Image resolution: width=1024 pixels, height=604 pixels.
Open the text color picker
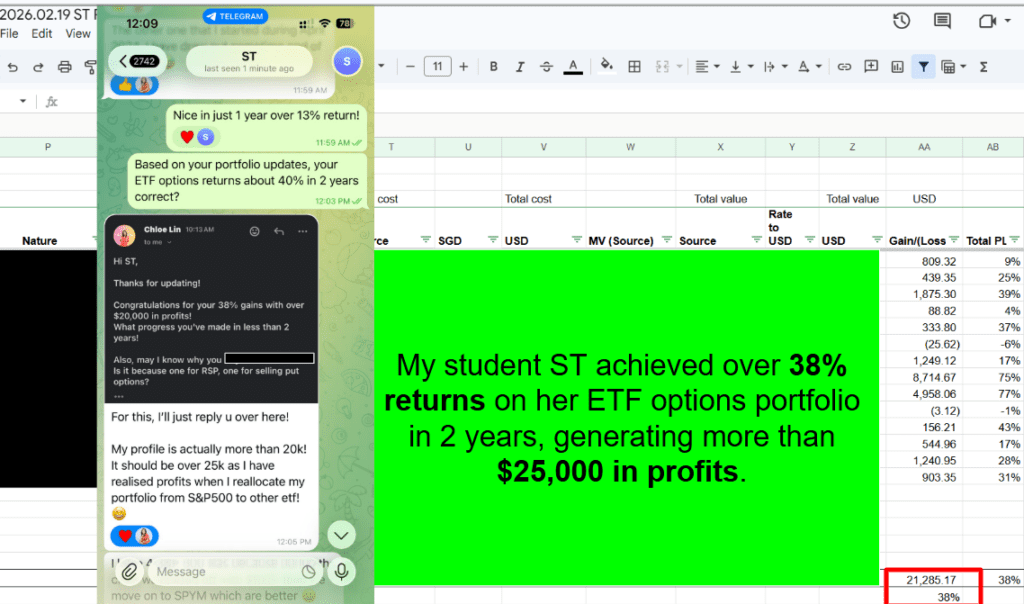573,67
